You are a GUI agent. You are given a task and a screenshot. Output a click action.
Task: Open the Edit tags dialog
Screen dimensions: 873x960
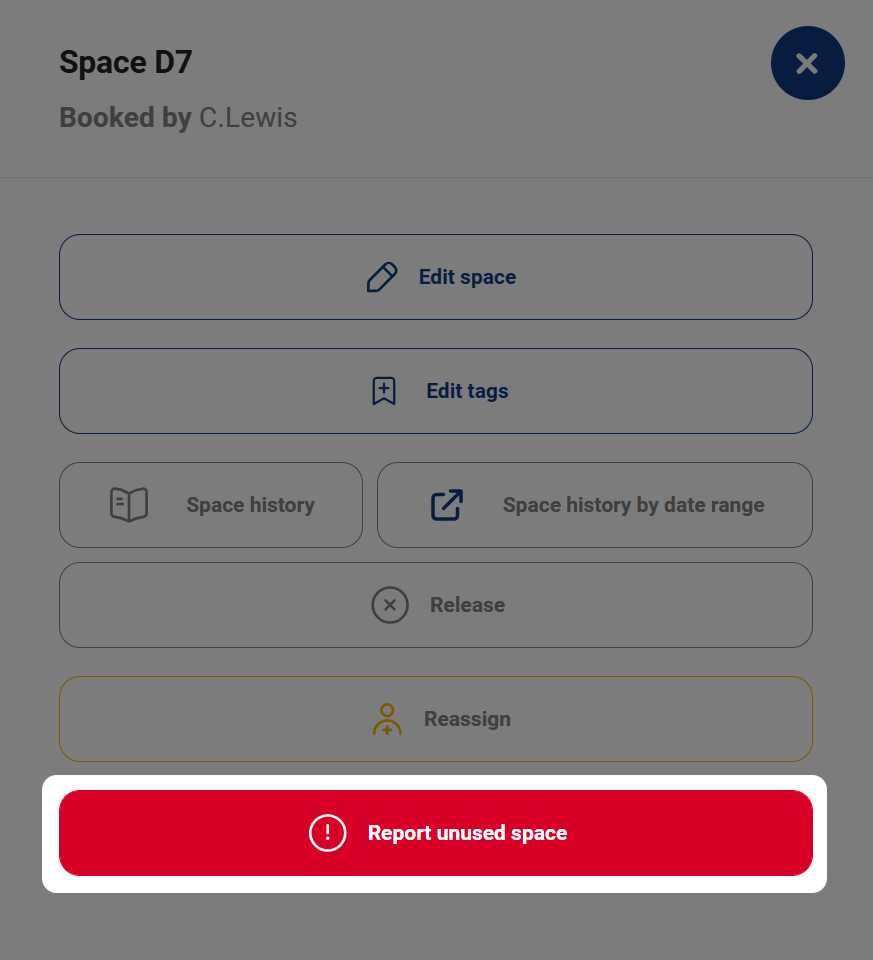(436, 391)
